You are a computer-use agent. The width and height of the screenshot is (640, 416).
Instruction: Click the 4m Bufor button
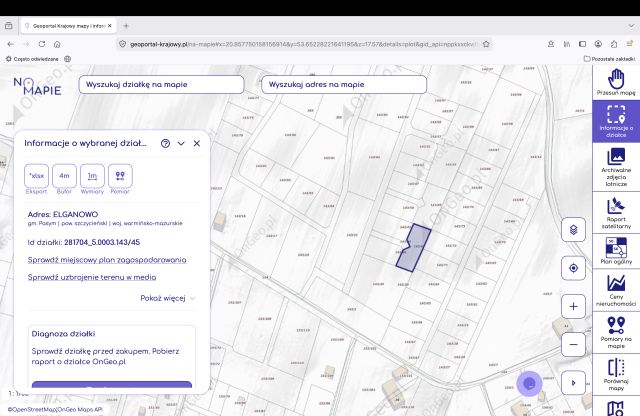(64, 176)
